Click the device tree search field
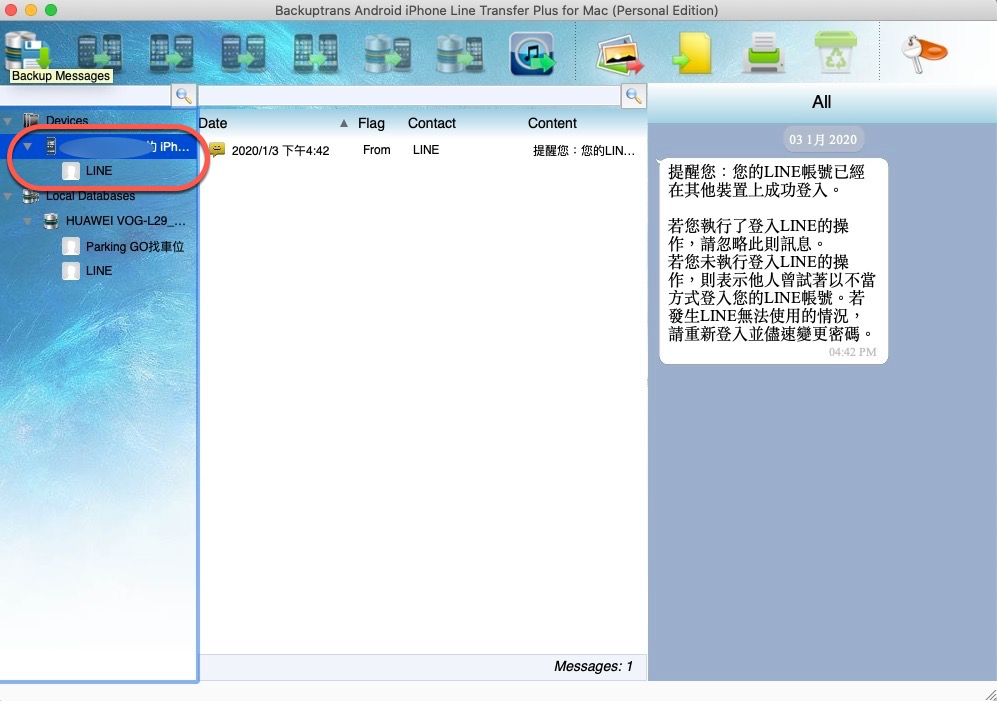 tap(86, 95)
